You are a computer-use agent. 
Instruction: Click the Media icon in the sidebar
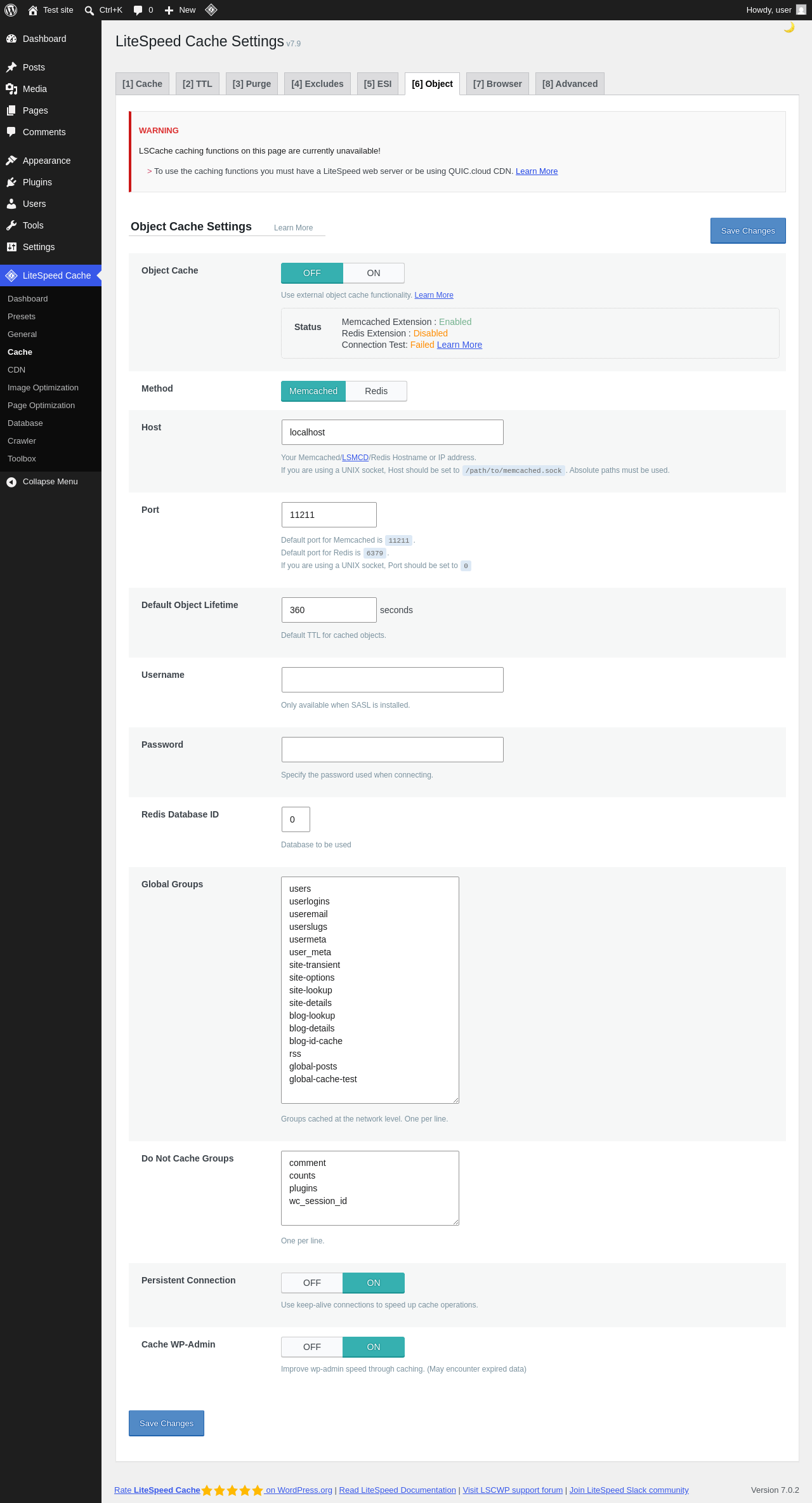(x=11, y=89)
